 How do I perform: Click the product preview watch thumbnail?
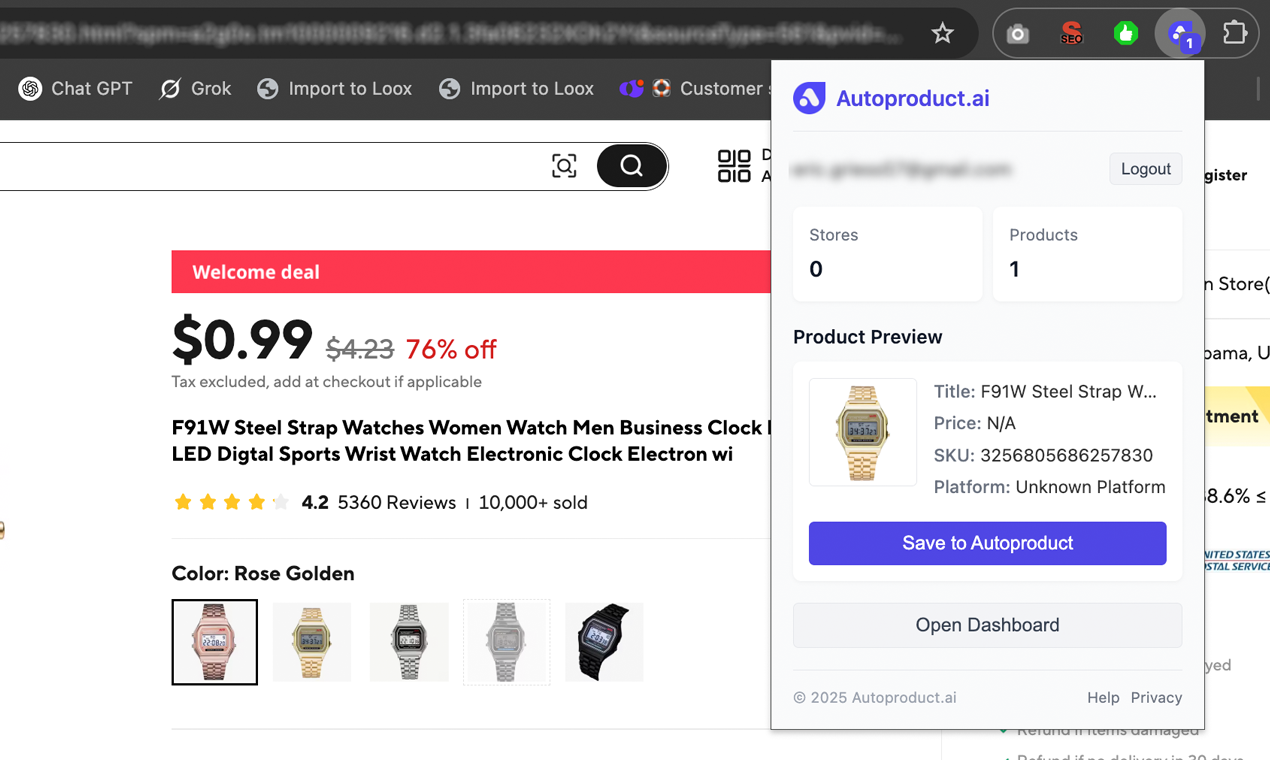862,432
